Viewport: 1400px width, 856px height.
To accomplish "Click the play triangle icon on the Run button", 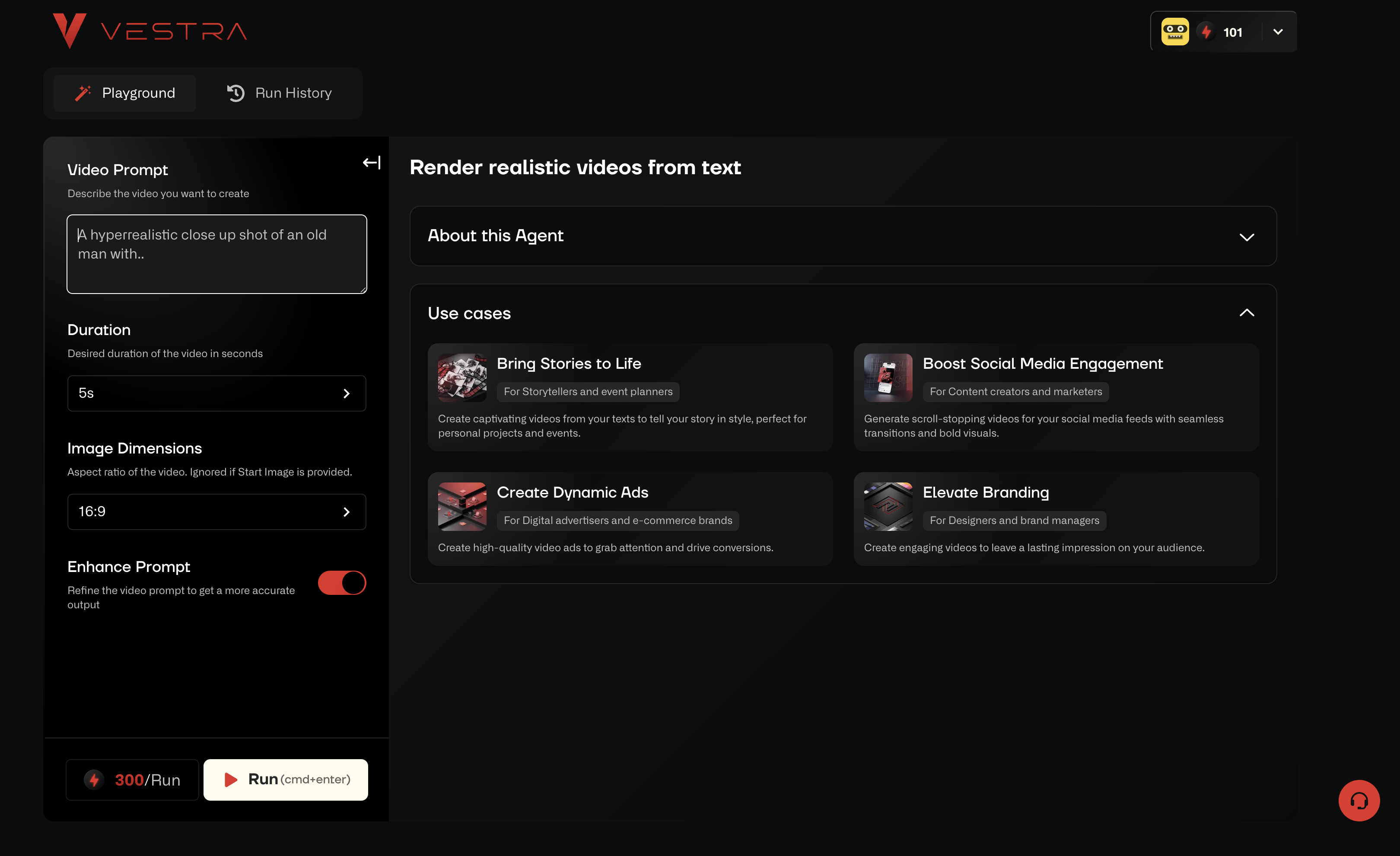I will tap(232, 779).
